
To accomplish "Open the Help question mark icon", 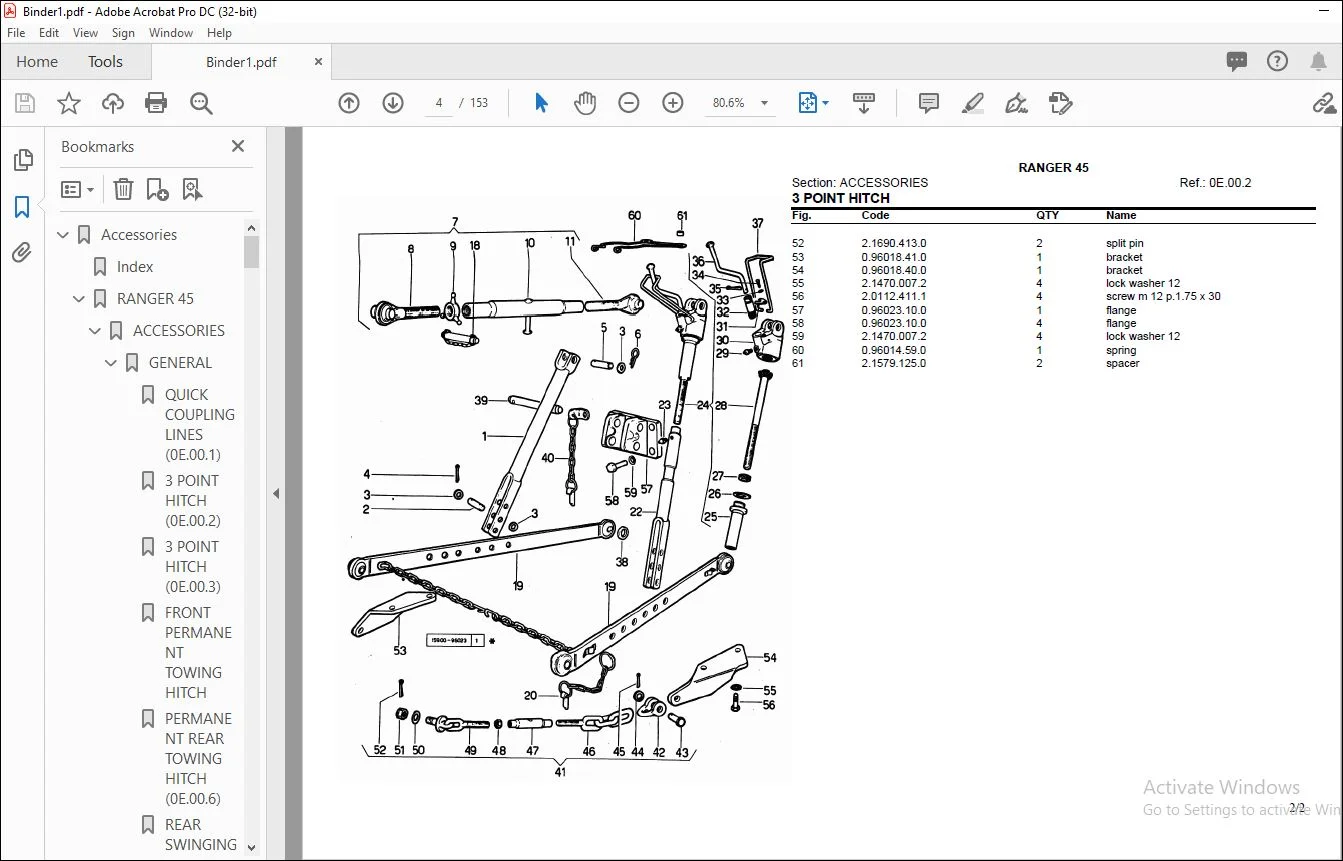I will (x=1277, y=61).
